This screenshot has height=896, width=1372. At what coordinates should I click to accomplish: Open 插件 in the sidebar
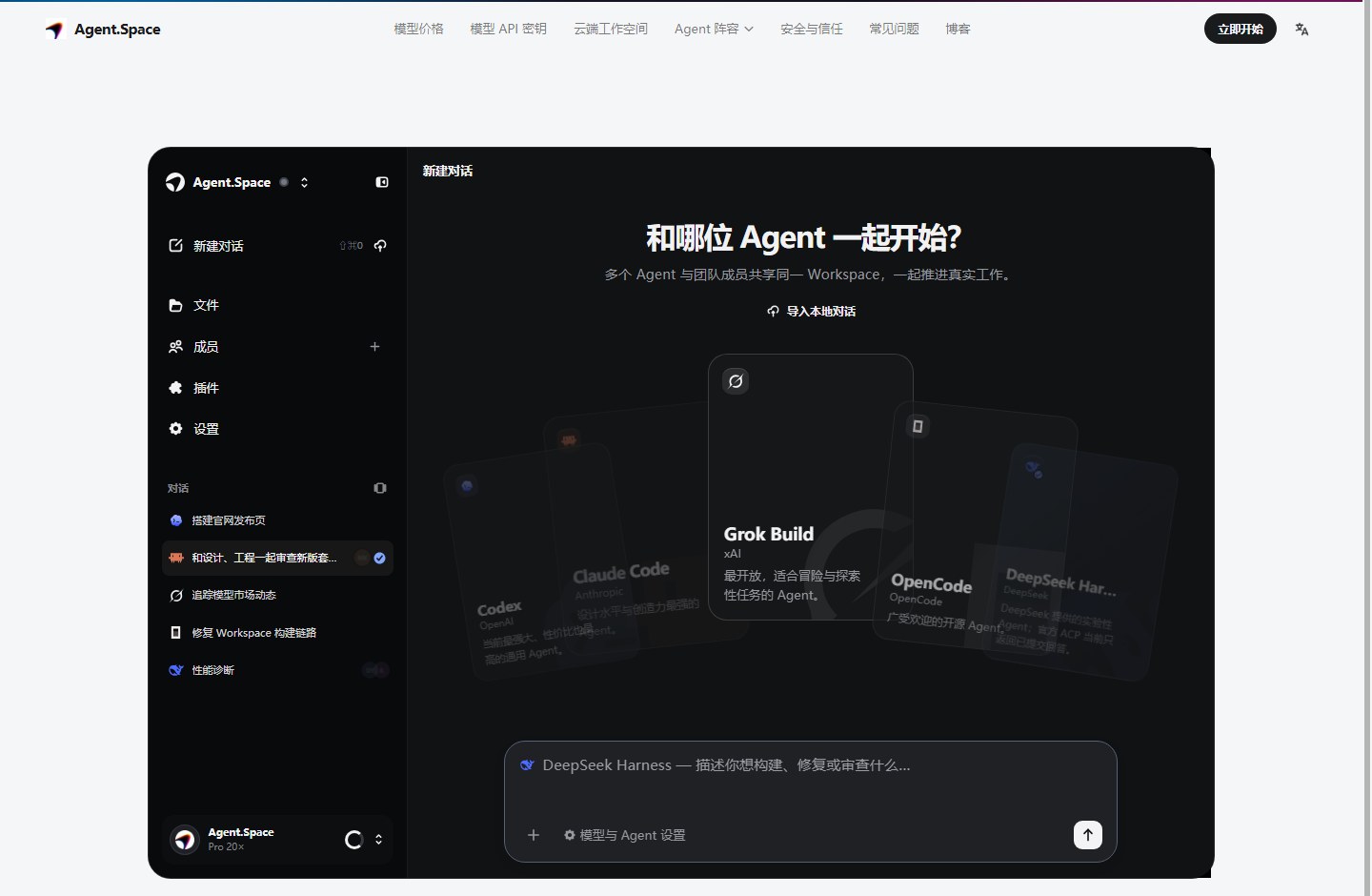277,388
